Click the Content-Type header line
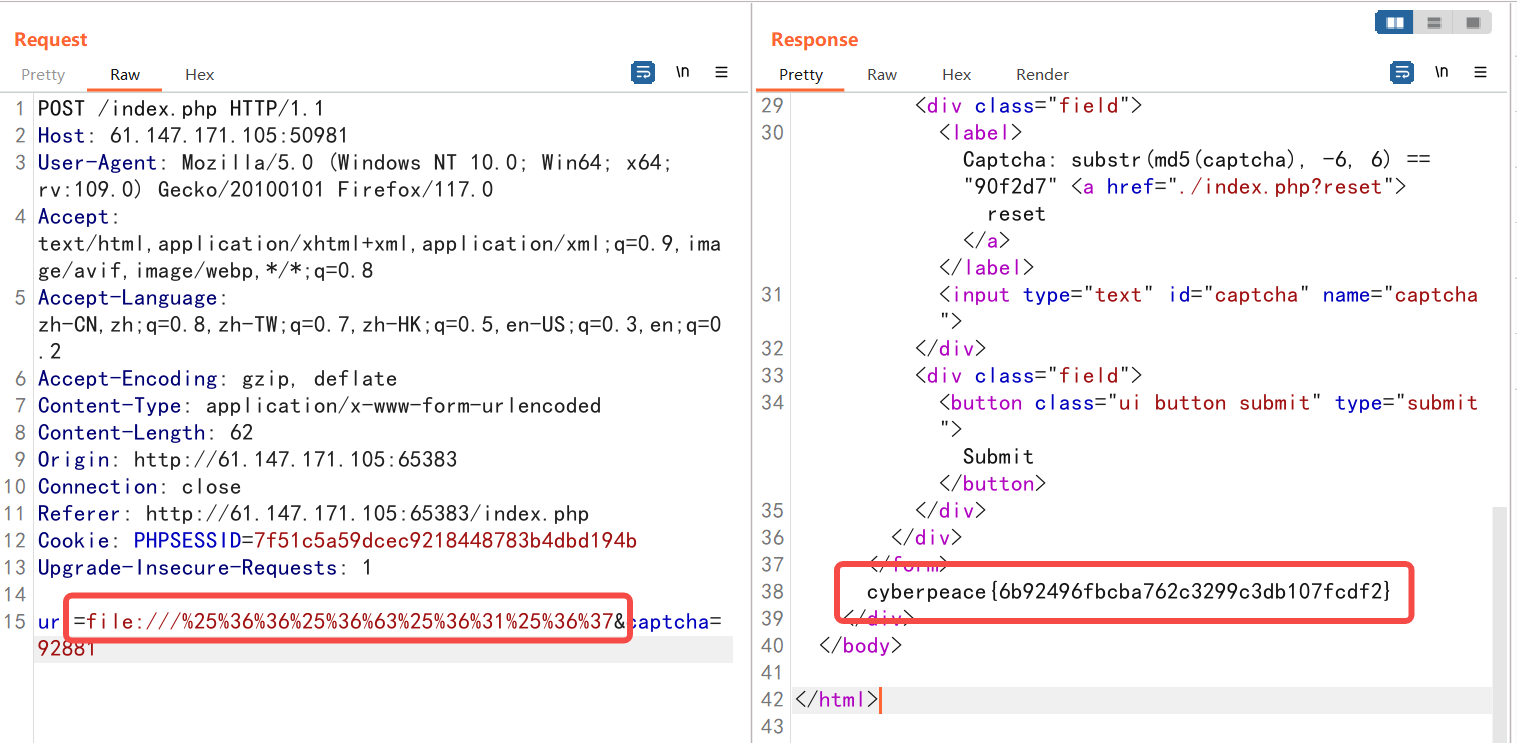The width and height of the screenshot is (1517, 743). click(x=319, y=406)
